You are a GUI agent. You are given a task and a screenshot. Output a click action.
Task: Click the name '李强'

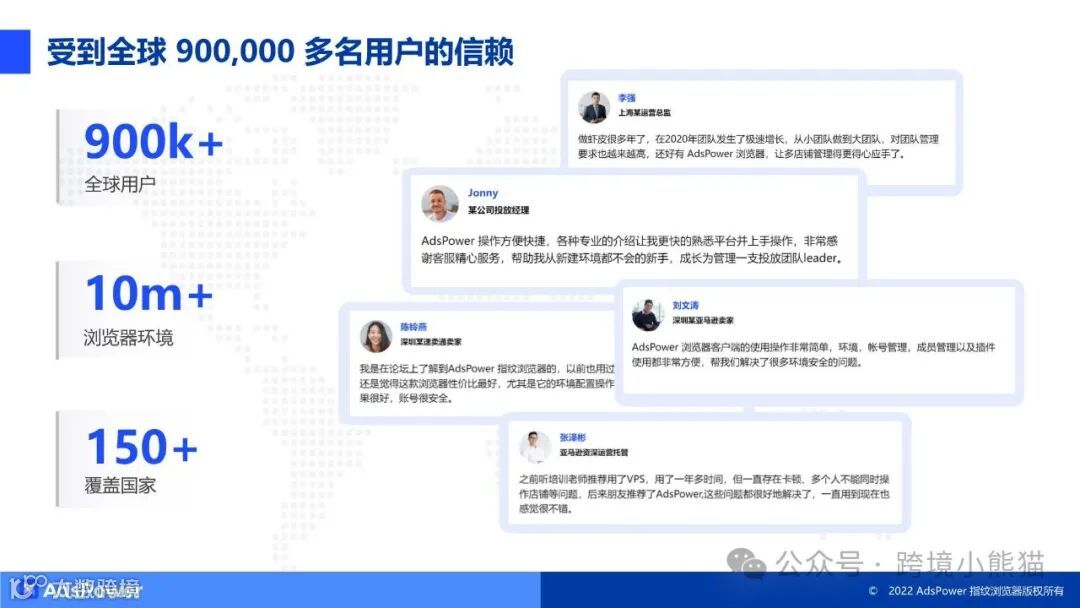627,98
